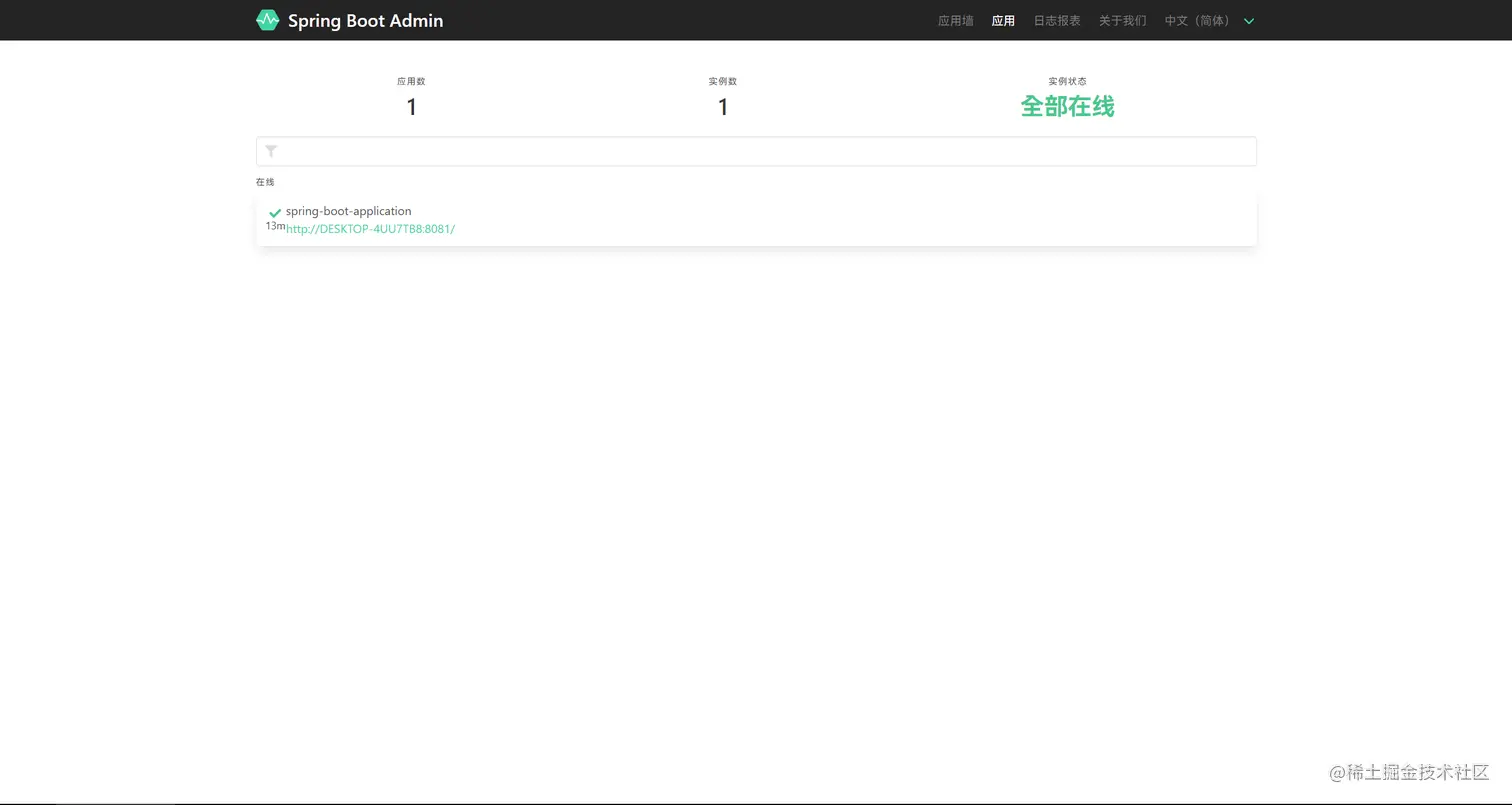Open the http://DESKTOP-4UU7TB8:8081/ link

(370, 229)
